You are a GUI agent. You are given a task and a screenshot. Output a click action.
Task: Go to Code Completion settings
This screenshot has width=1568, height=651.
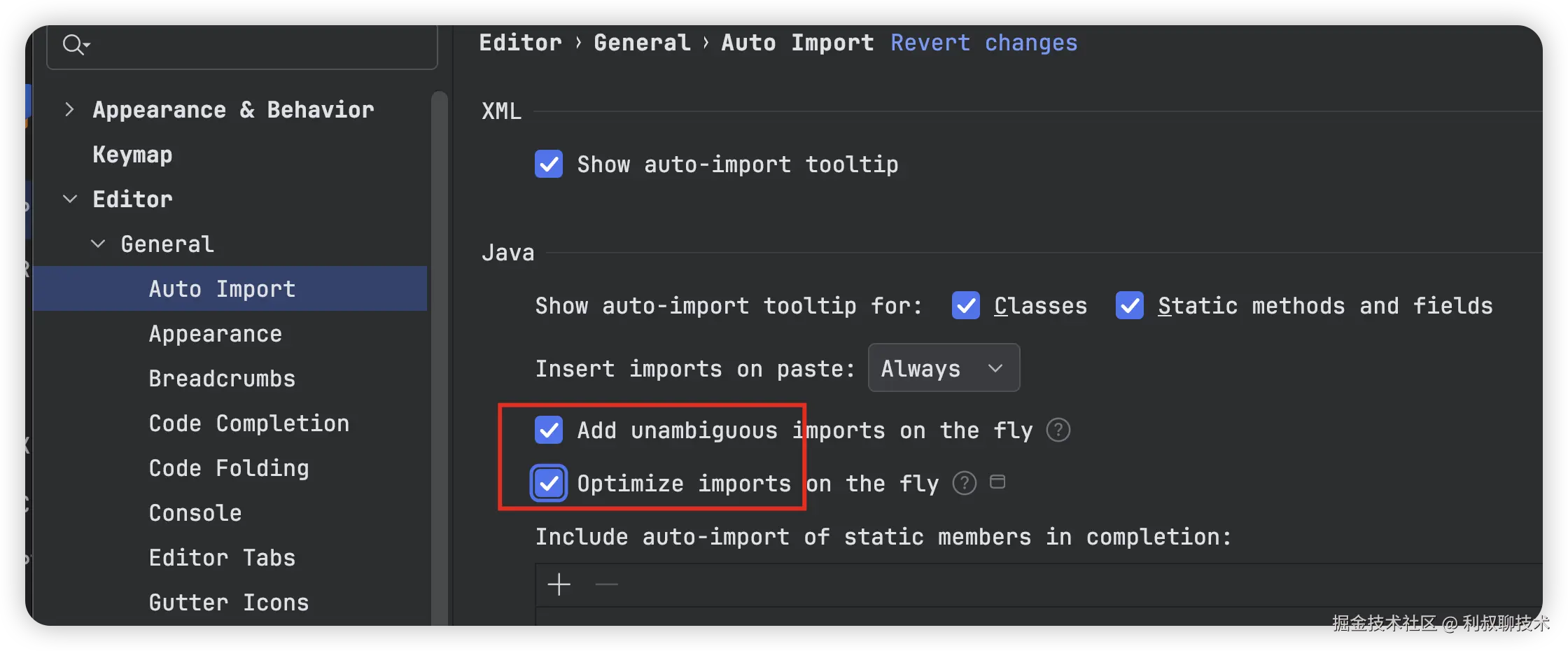point(249,423)
